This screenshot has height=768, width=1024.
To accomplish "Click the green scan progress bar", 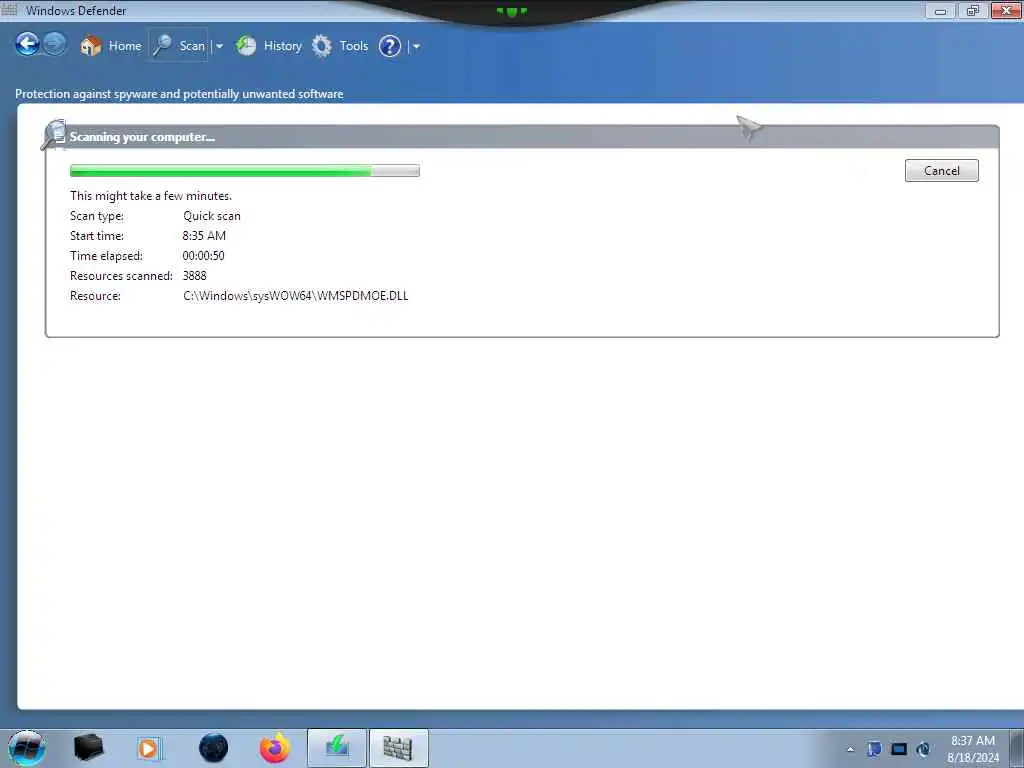I will [x=244, y=170].
